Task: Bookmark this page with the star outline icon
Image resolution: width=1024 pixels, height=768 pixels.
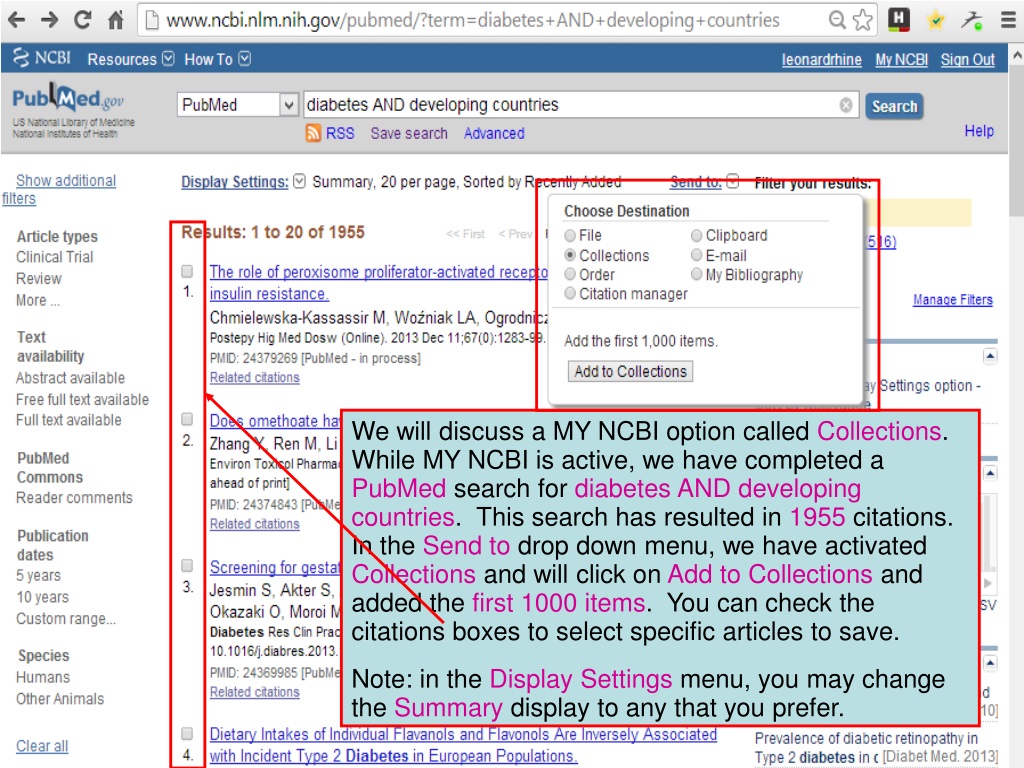Action: pyautogui.click(x=863, y=20)
